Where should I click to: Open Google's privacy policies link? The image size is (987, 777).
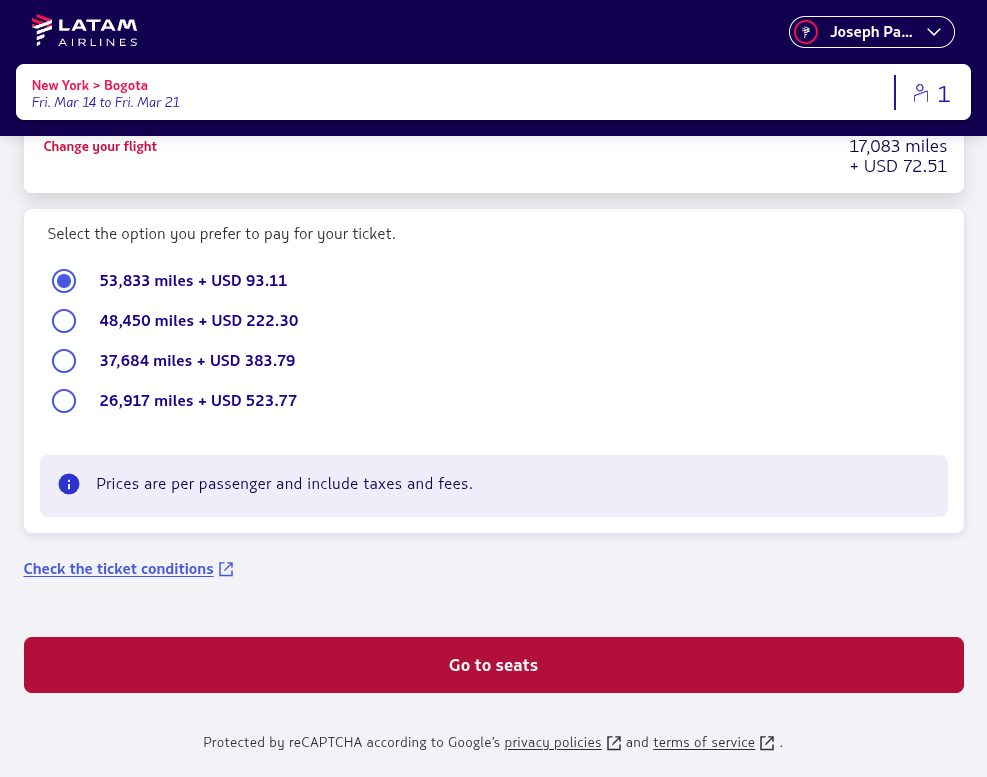tap(553, 742)
